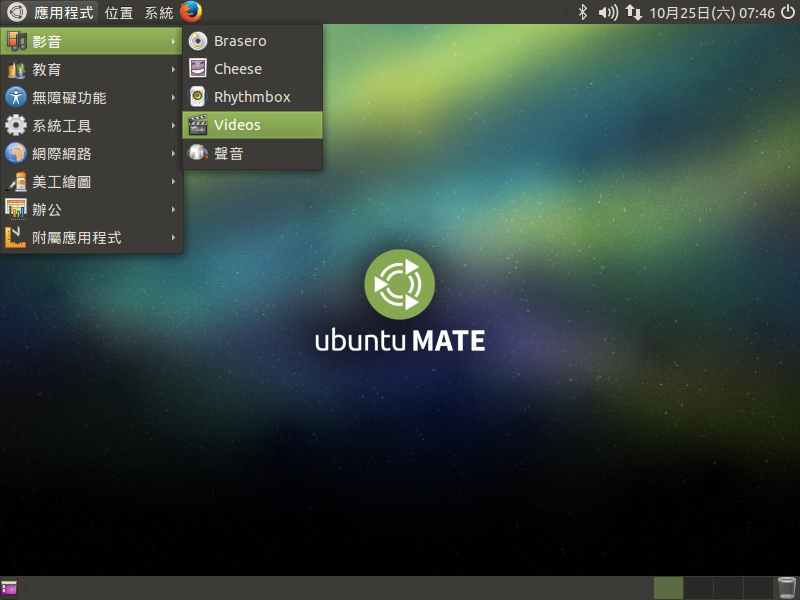The image size is (800, 600).
Task: Click the Bluetooth indicator icon
Action: [x=583, y=12]
